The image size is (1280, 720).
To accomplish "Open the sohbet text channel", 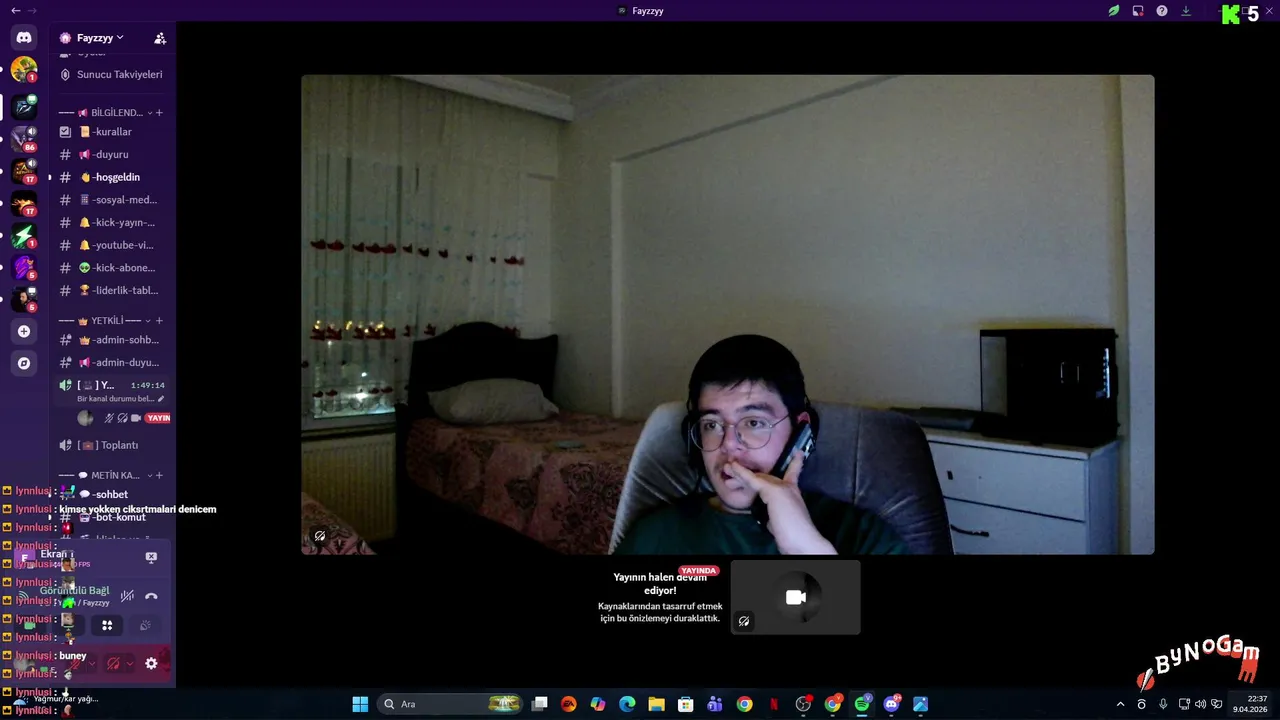I will coord(112,494).
